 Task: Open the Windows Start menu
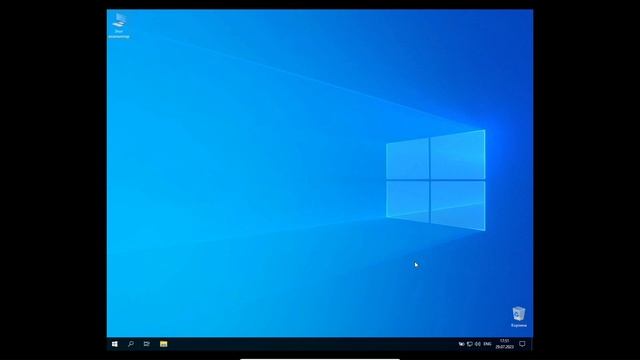click(x=115, y=344)
